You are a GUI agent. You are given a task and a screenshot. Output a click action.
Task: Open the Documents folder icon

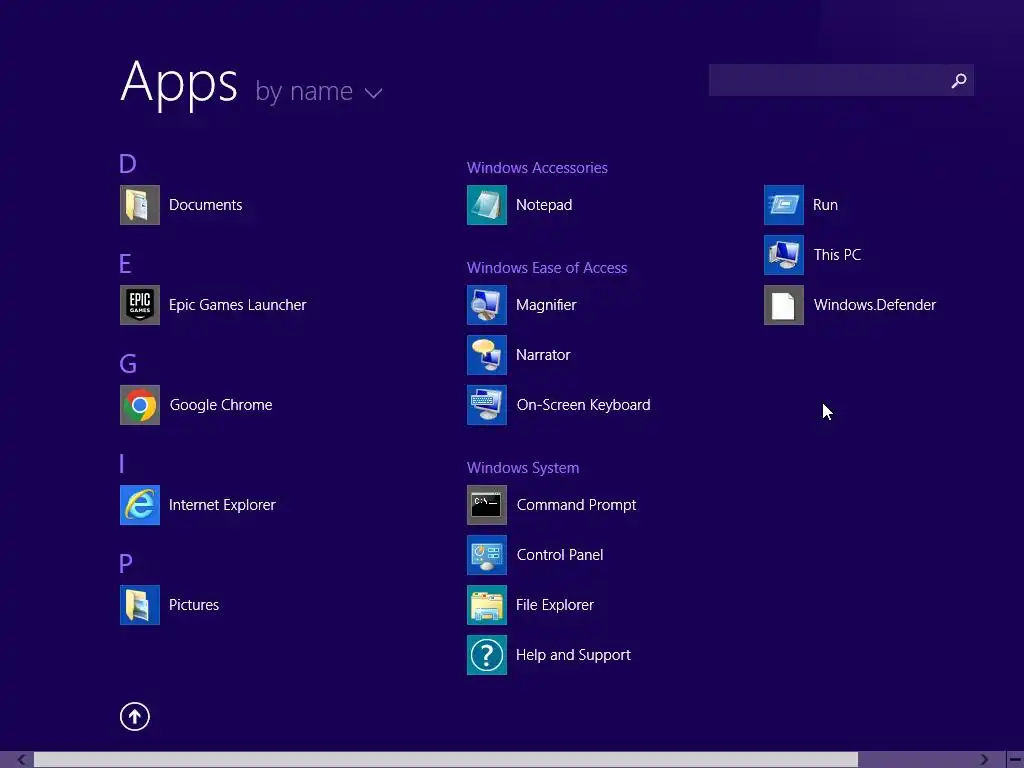[x=140, y=205]
